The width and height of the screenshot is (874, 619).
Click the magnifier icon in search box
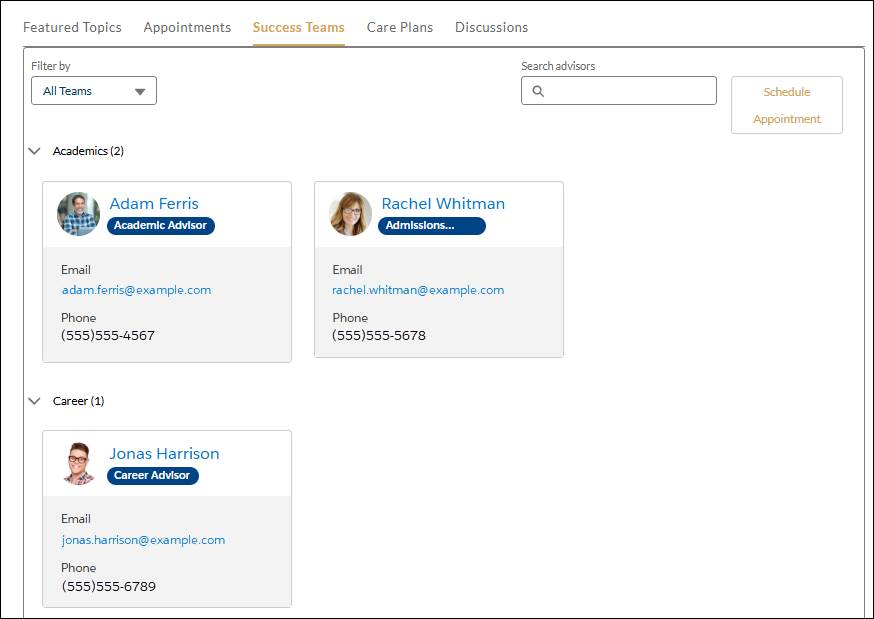538,91
